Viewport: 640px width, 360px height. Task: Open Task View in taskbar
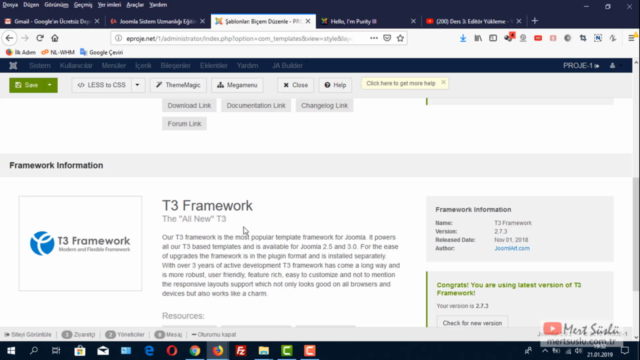coord(56,351)
